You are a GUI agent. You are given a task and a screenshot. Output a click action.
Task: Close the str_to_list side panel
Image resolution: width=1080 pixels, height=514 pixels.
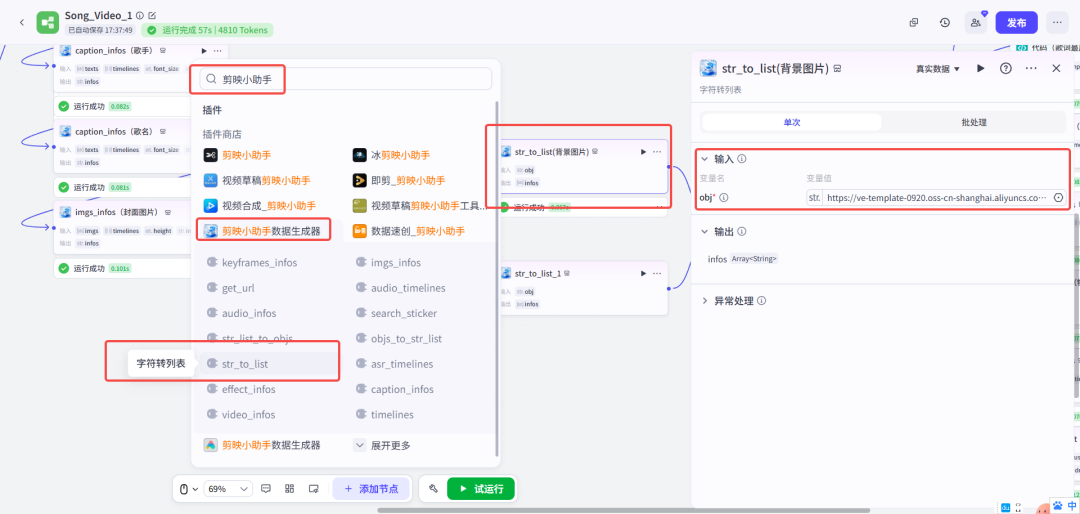(1056, 68)
